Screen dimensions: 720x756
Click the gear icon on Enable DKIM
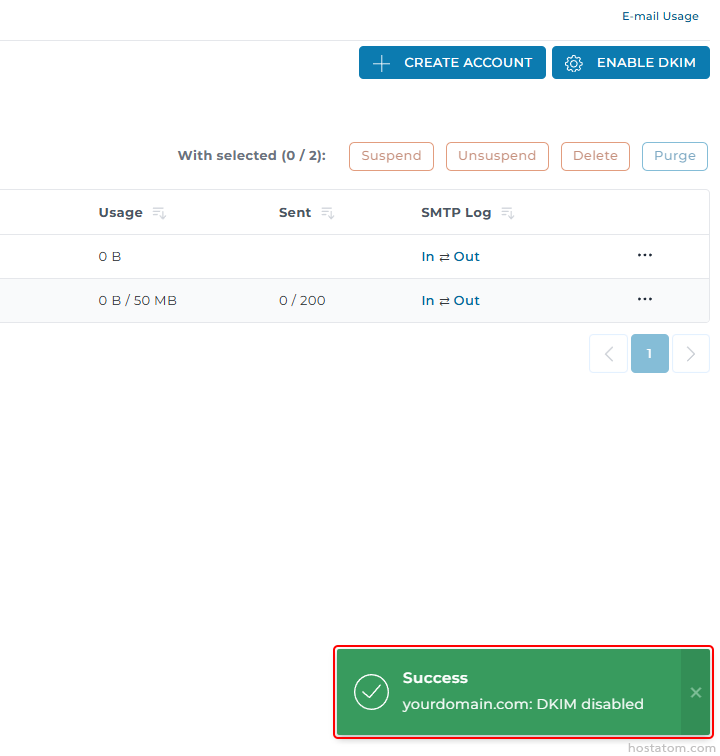pyautogui.click(x=573, y=63)
